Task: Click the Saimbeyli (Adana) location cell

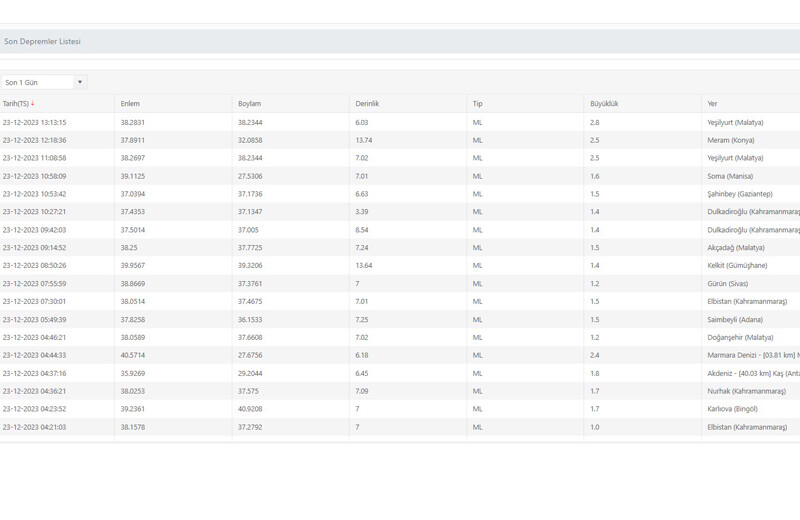Action: click(734, 320)
